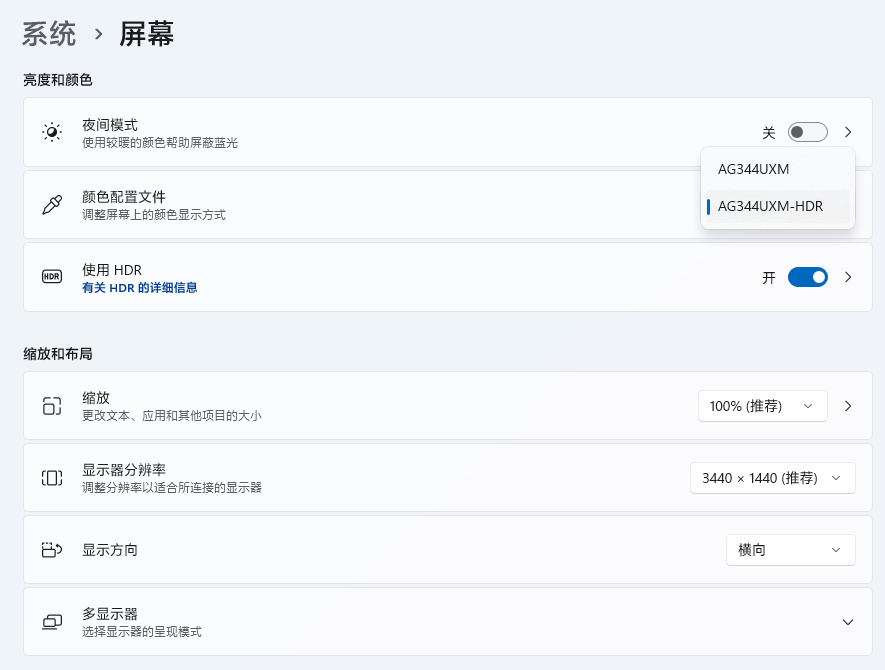The height and width of the screenshot is (670, 885).
Task: Open the 3440 × 1440 resolution dropdown
Action: coord(773,478)
